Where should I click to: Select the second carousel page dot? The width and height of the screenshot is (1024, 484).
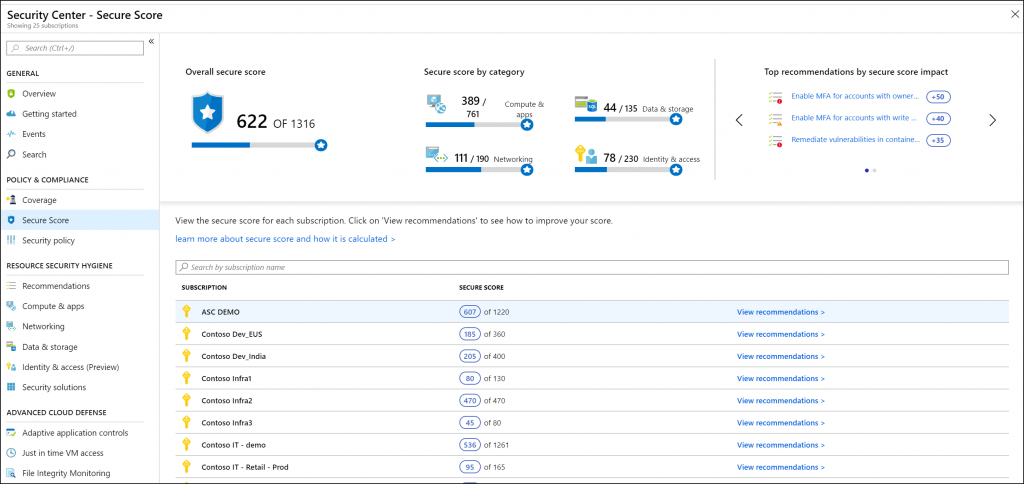point(874,170)
